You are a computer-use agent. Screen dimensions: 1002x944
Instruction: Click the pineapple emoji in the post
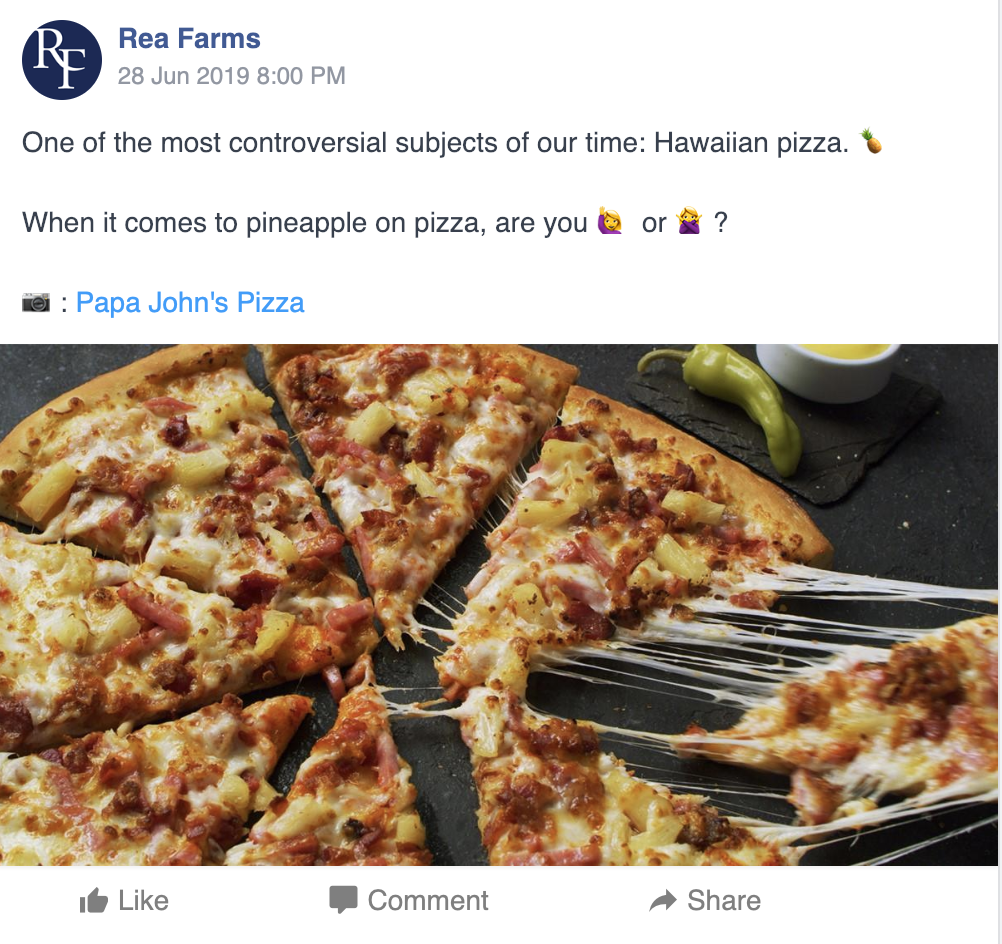pos(873,143)
